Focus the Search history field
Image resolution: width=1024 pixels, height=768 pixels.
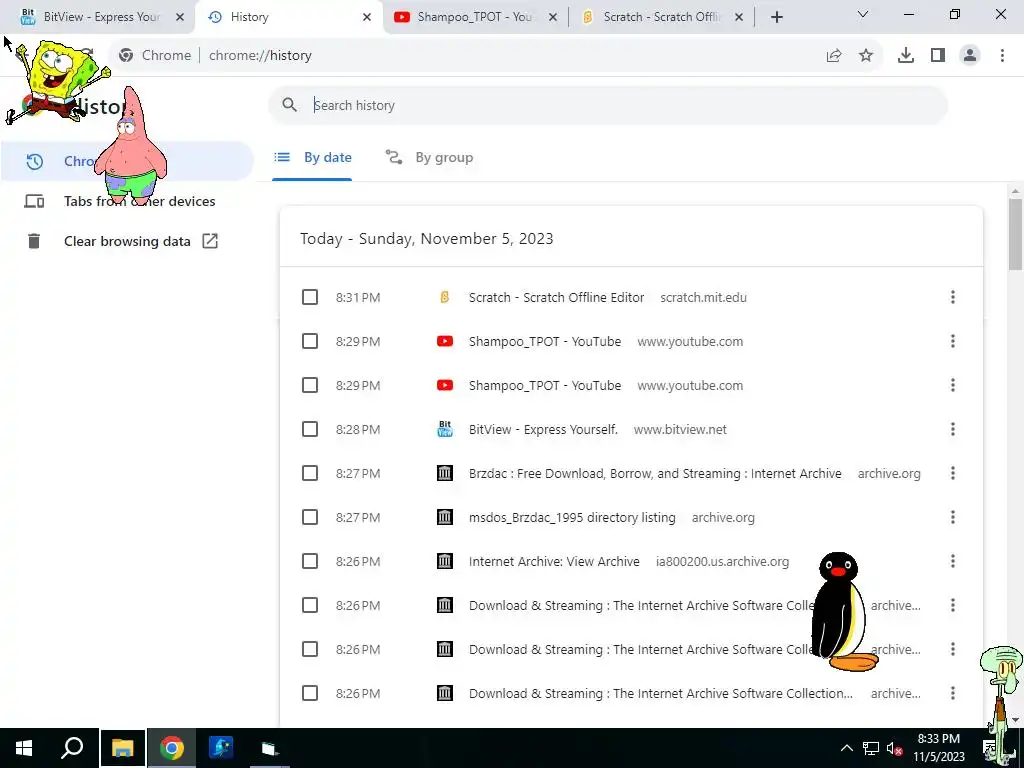pos(608,105)
